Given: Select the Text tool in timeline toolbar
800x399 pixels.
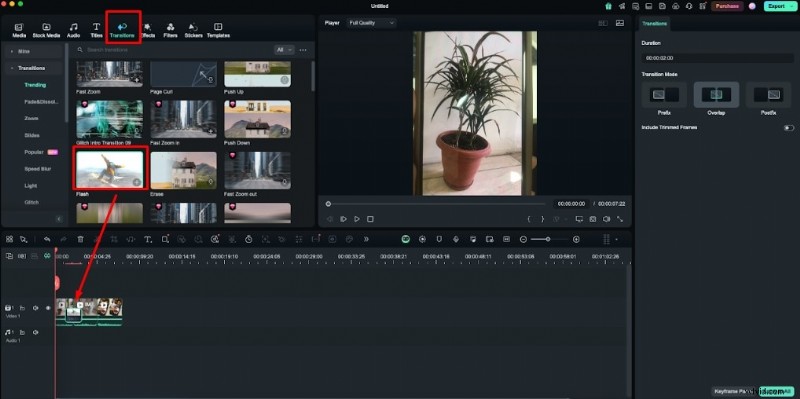Looking at the screenshot, I should (148, 239).
